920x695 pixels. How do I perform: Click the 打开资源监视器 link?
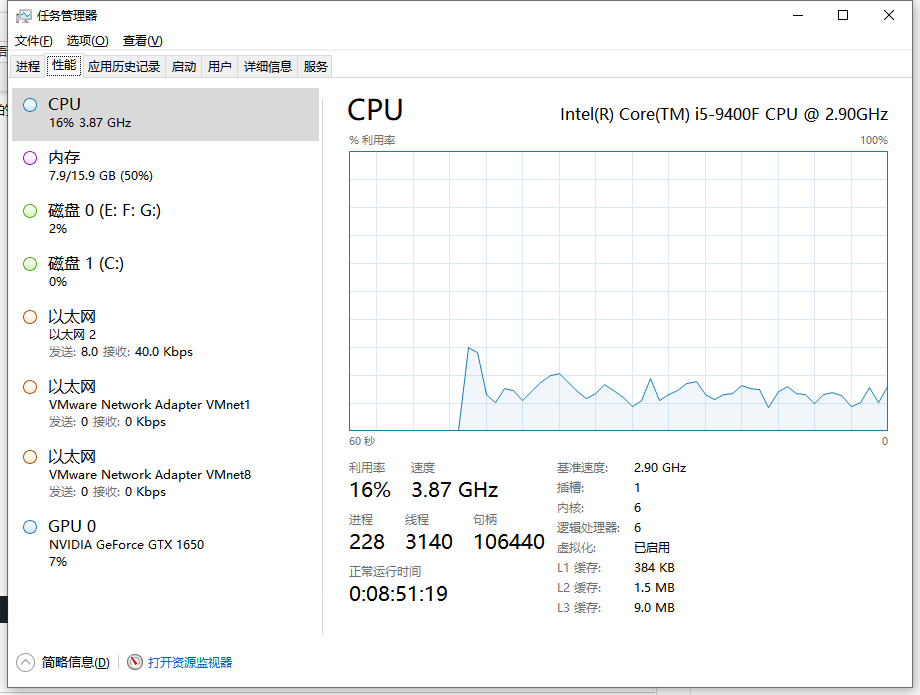[190, 662]
